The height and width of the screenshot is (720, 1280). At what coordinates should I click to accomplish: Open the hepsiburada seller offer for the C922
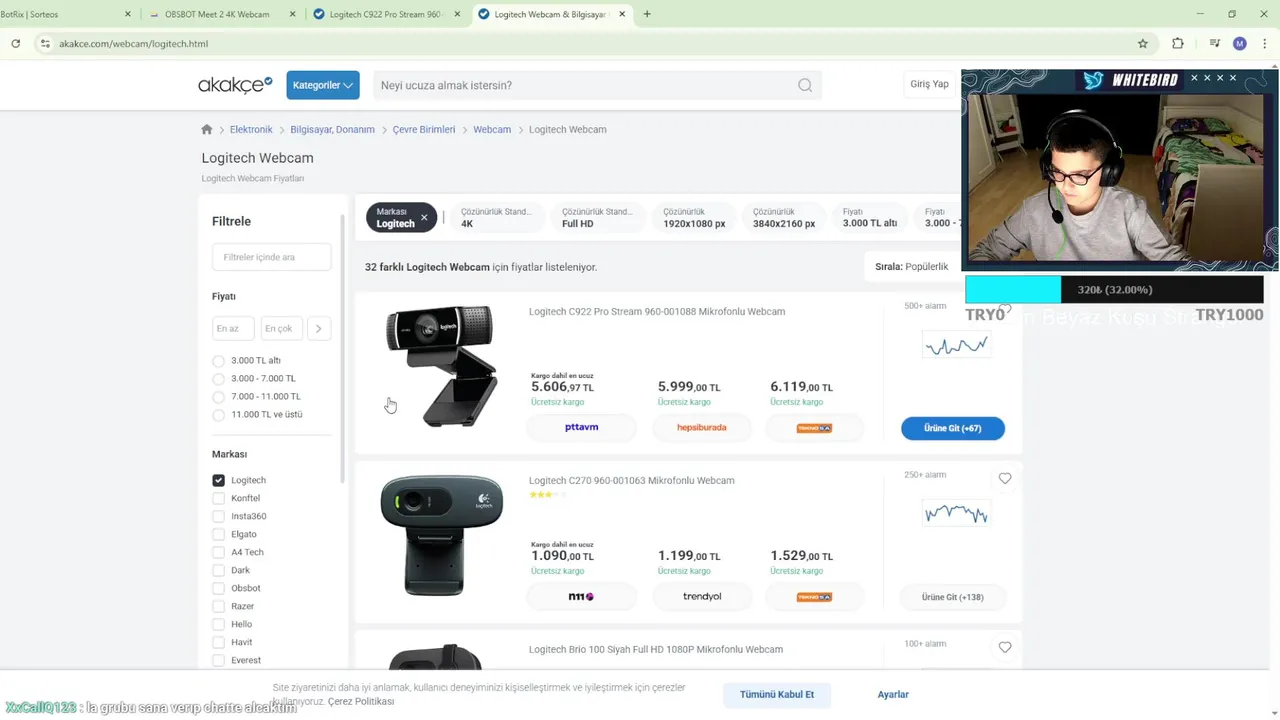702,427
